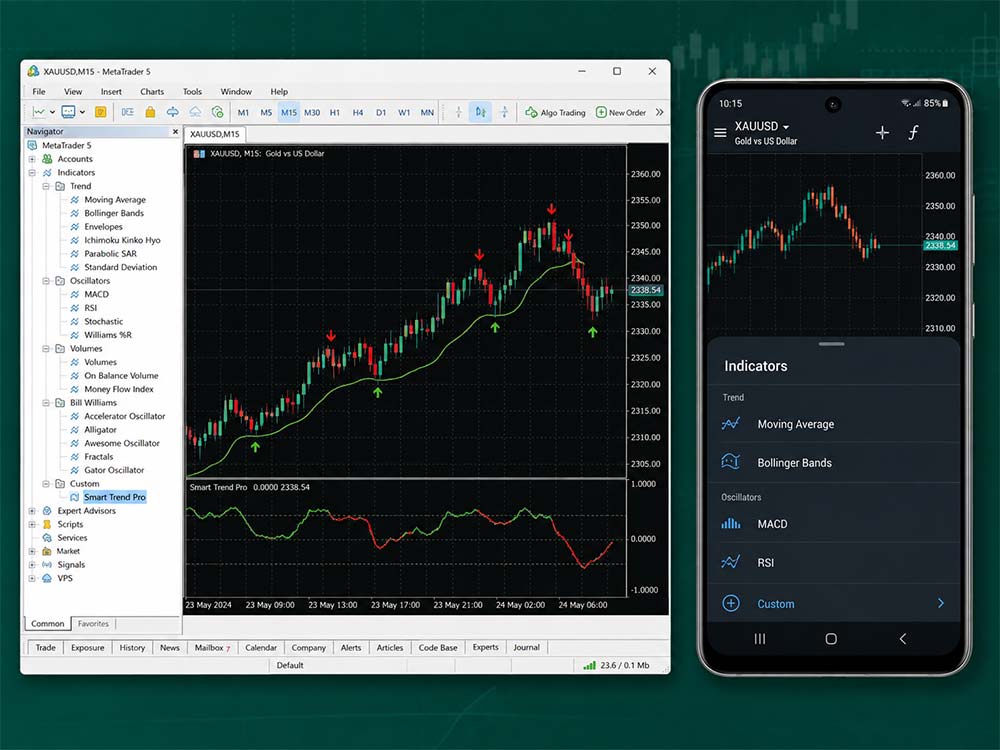Image resolution: width=1000 pixels, height=750 pixels.
Task: Click the green MQL cloud toolbar icon
Action: tap(217, 112)
